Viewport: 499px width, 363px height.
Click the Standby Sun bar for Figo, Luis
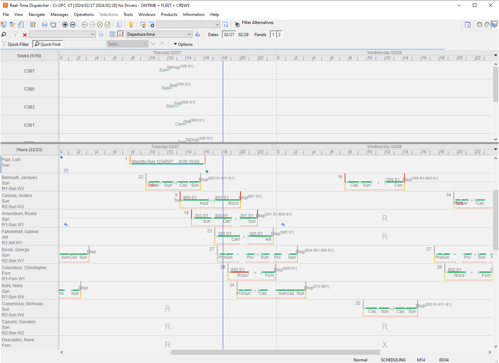point(167,162)
